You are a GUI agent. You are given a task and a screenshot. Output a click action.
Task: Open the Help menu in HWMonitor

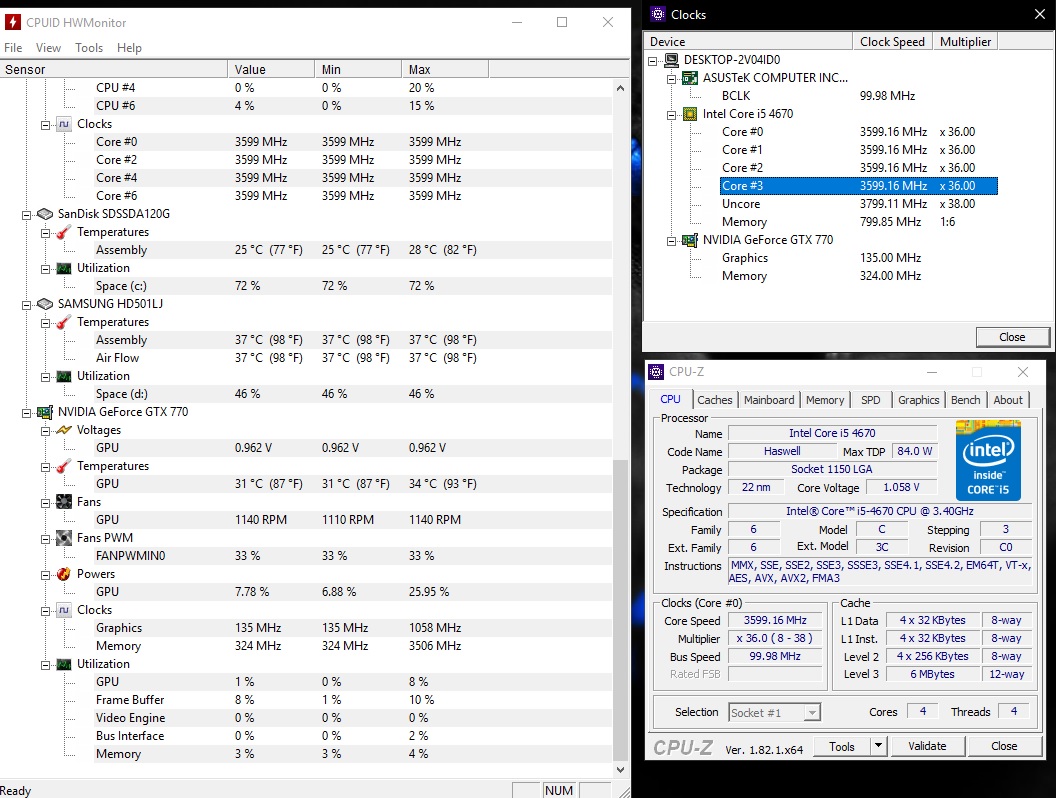[129, 48]
